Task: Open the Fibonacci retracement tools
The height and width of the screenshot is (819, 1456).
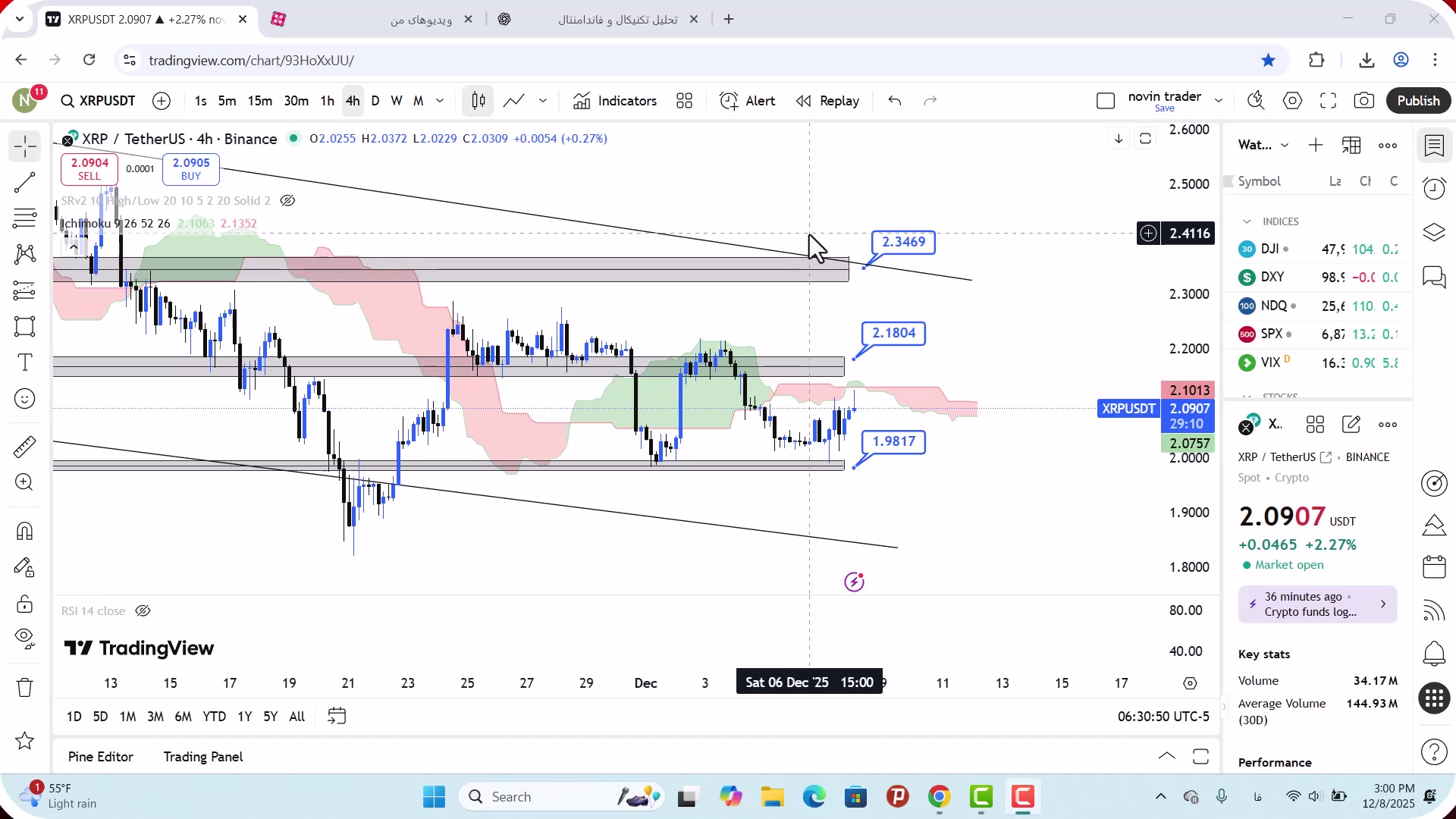Action: click(x=24, y=219)
